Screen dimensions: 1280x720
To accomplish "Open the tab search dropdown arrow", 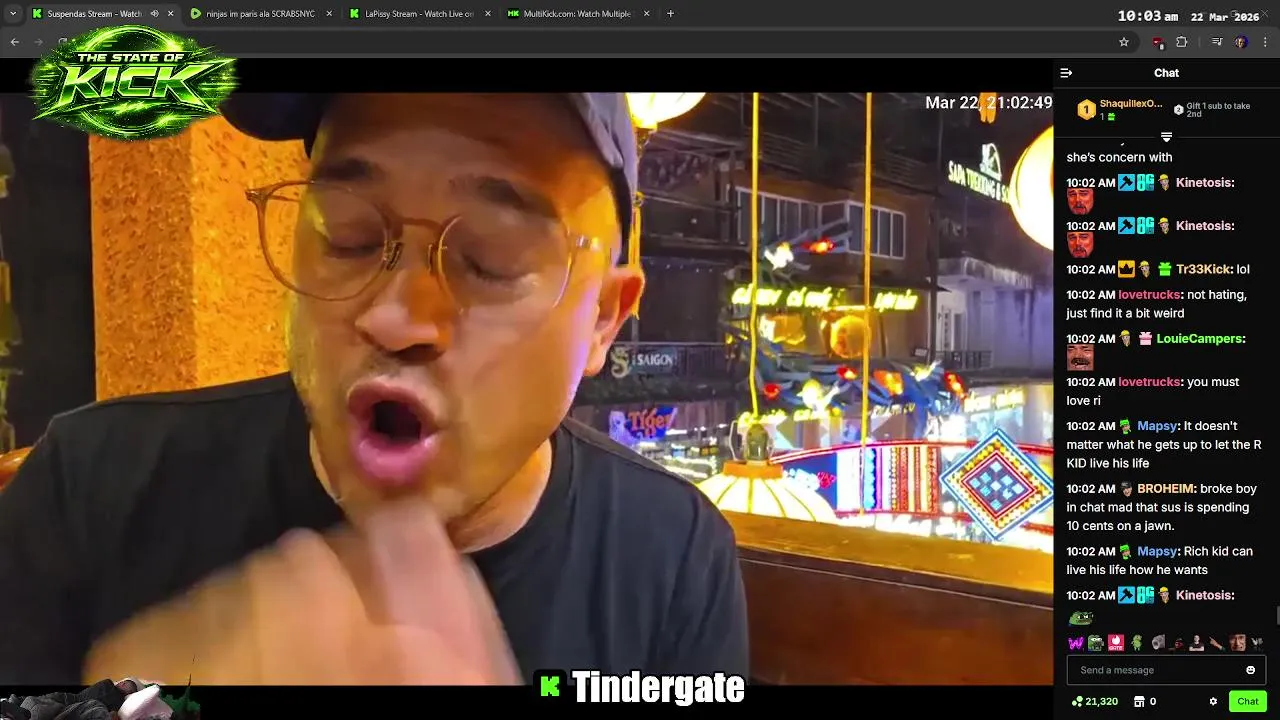I will (12, 14).
